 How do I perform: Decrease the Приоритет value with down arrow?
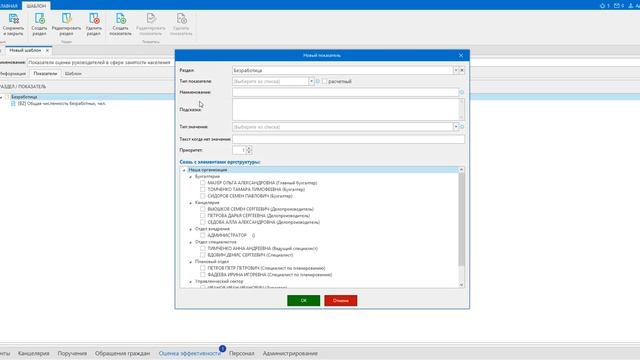(249, 152)
